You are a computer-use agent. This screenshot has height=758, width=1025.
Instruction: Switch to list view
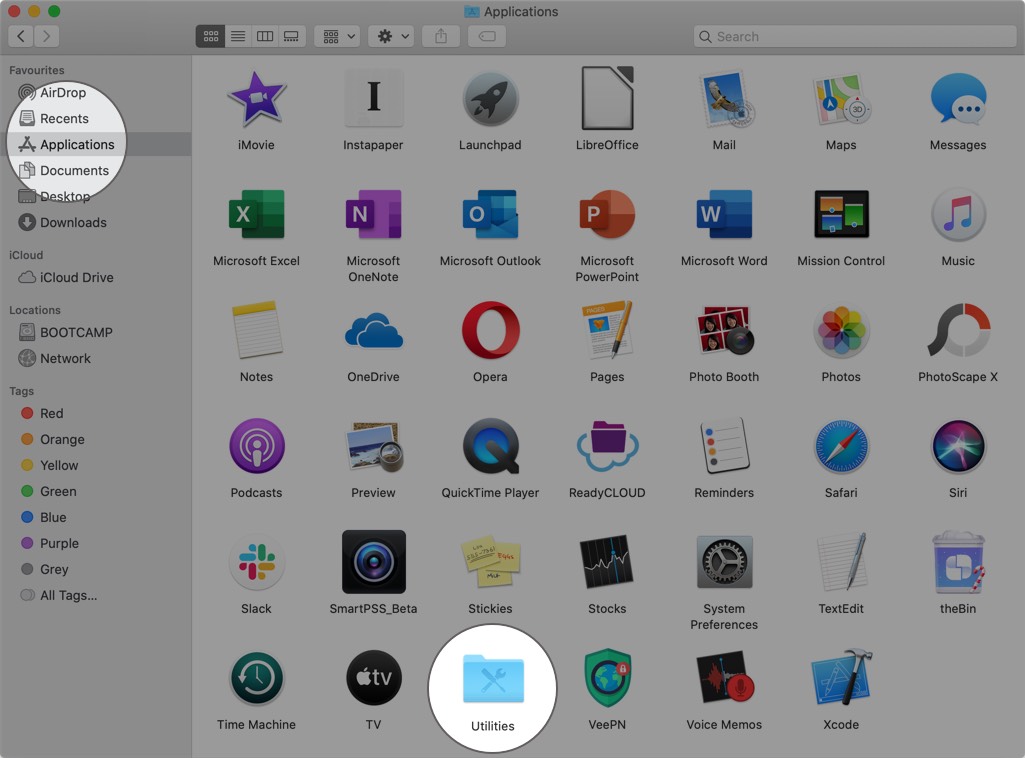click(238, 37)
